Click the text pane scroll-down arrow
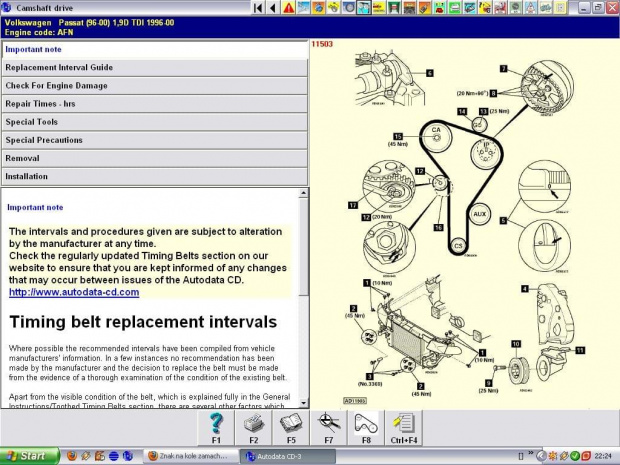The height and width of the screenshot is (465, 620). tap(303, 403)
